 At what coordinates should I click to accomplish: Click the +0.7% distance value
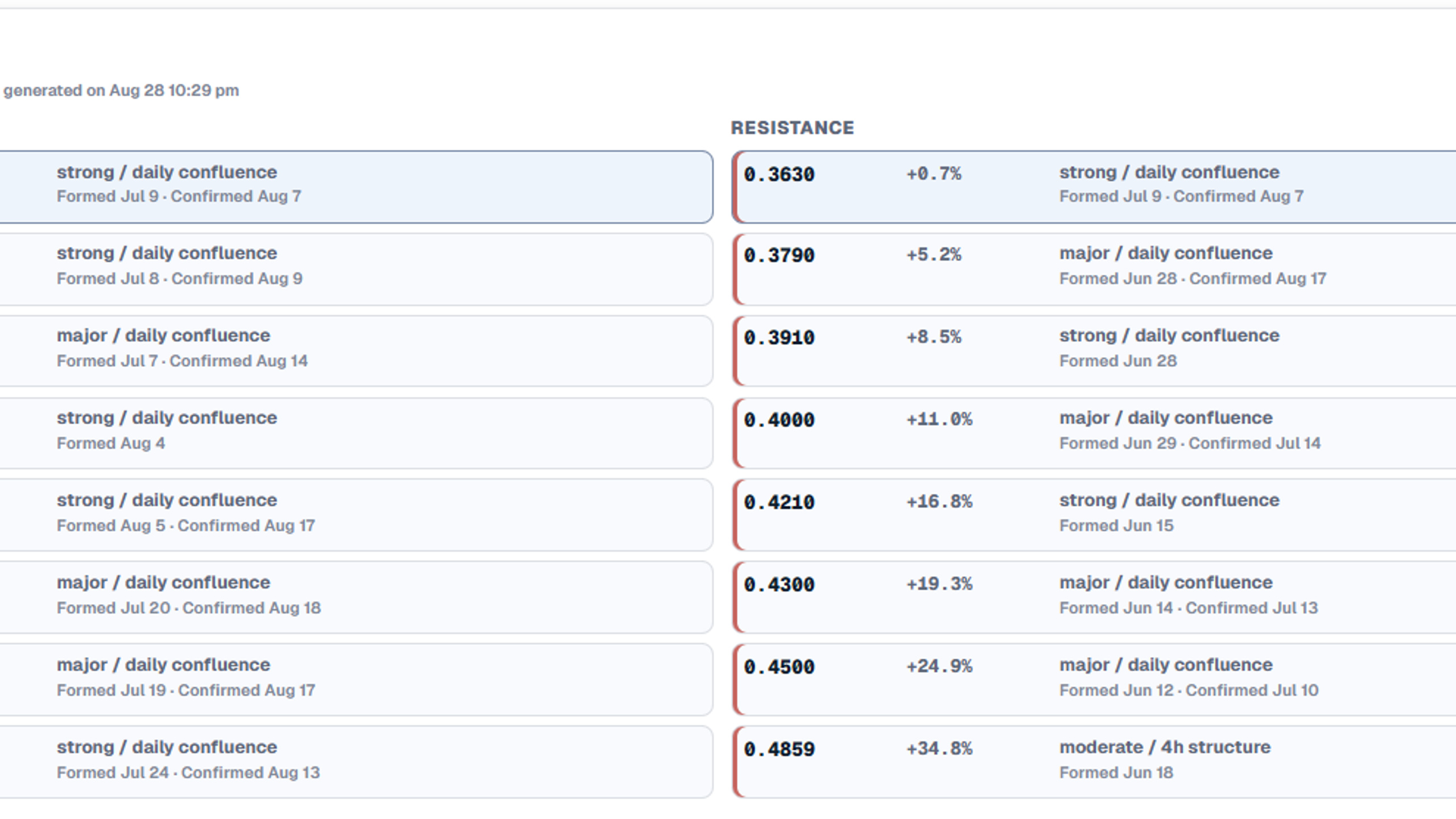coord(934,173)
